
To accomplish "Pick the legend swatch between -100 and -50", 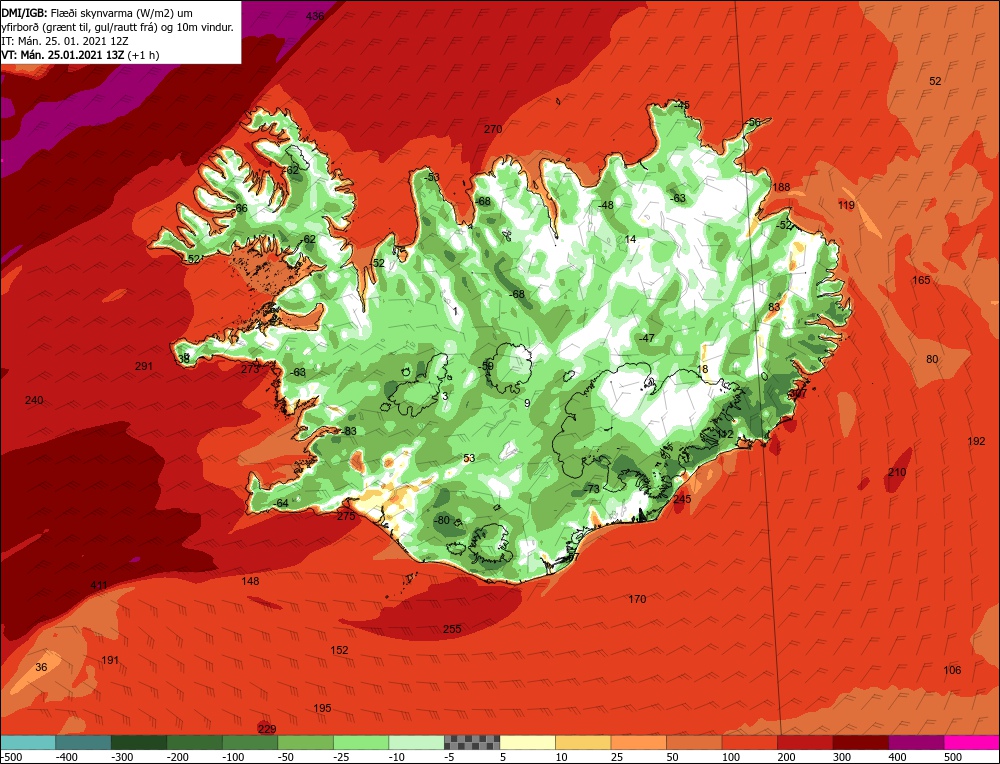I will [x=250, y=742].
